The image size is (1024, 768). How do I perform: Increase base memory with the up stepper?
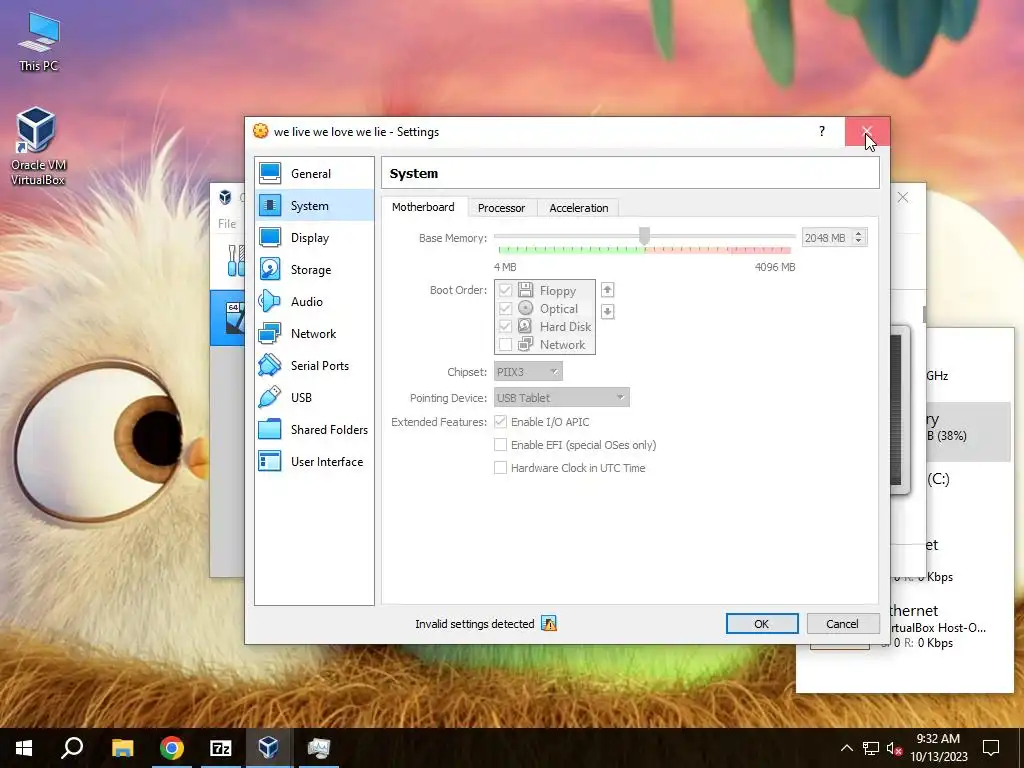[x=859, y=233]
